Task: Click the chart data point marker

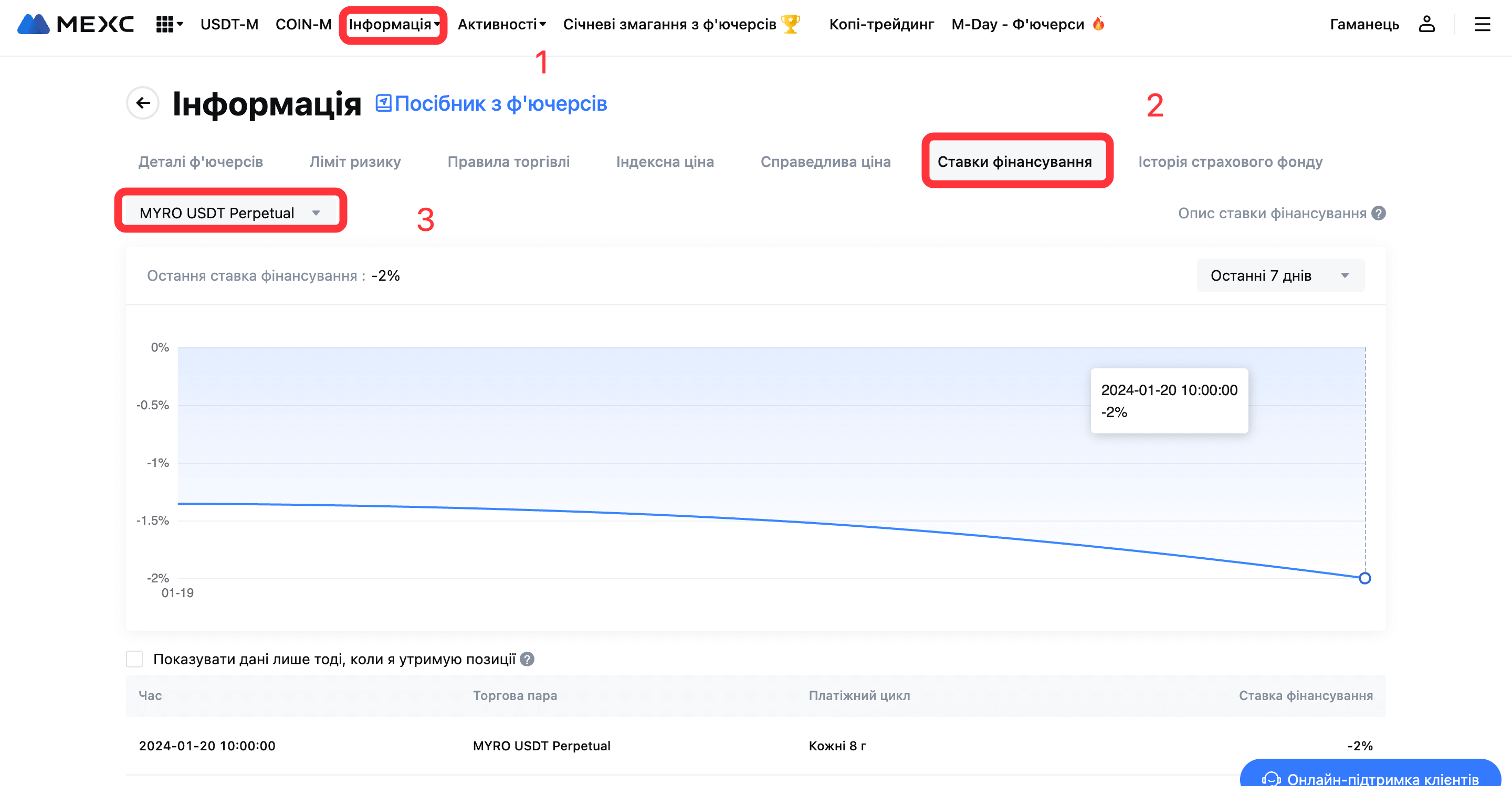Action: [1364, 578]
